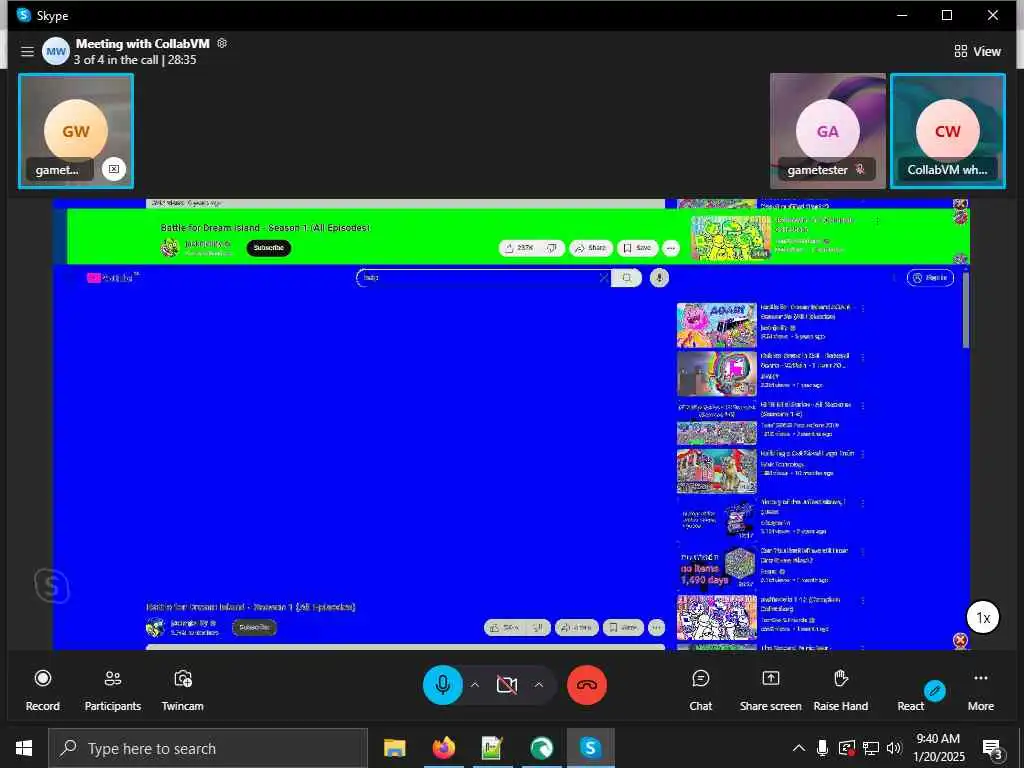The image size is (1024, 768).
Task: Click the tray microphone icon
Action: (x=822, y=748)
